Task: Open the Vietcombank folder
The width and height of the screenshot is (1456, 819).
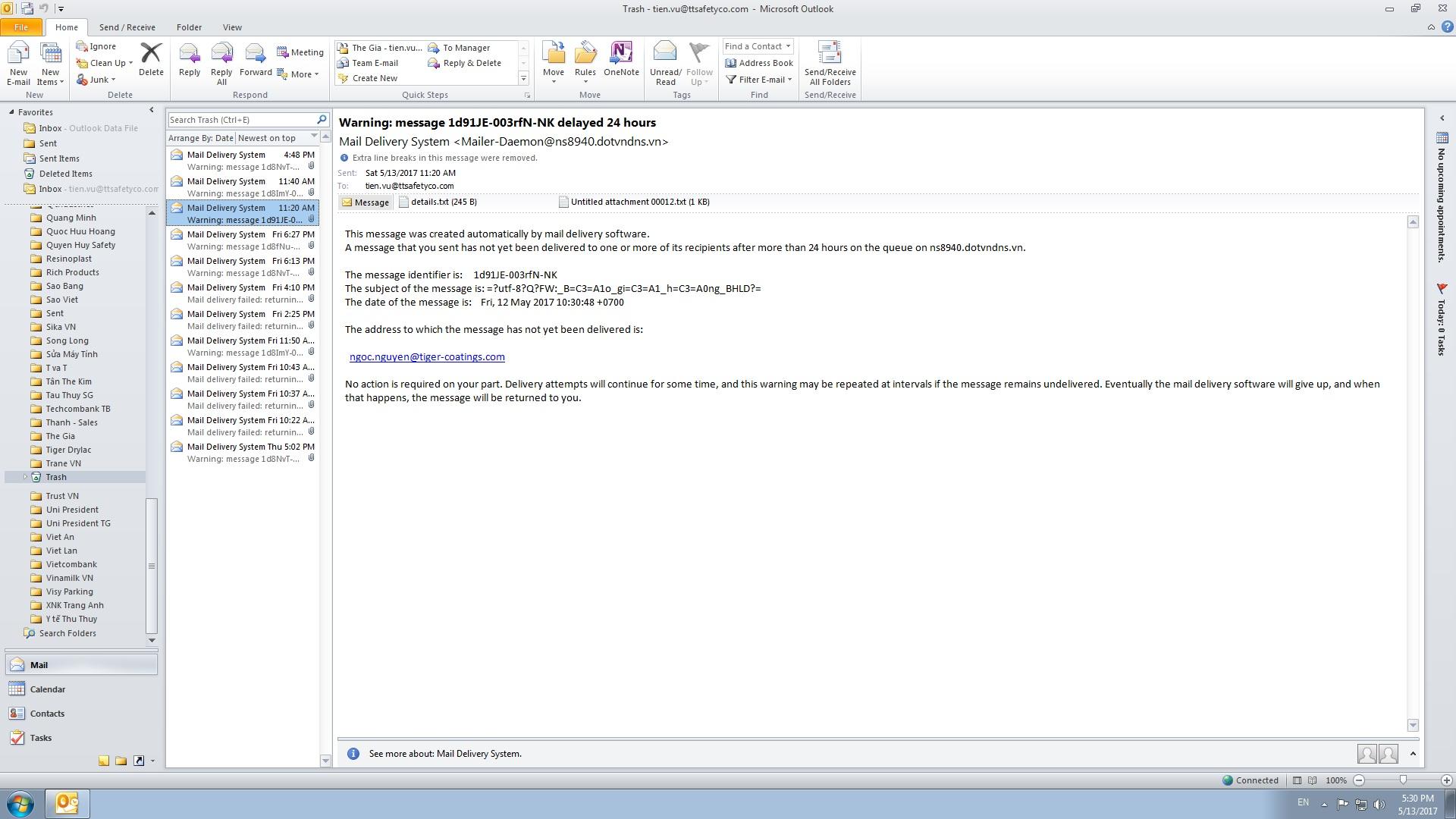Action: click(71, 564)
